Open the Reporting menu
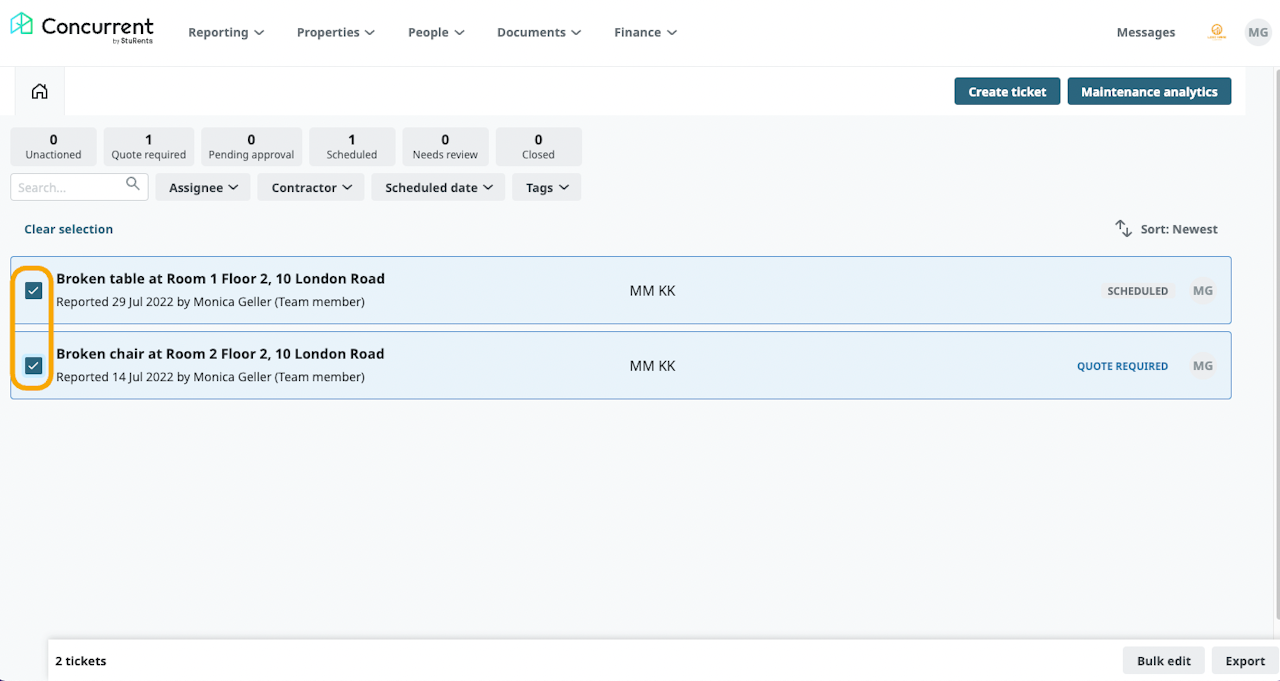Image resolution: width=1280 pixels, height=681 pixels. pyautogui.click(x=226, y=33)
